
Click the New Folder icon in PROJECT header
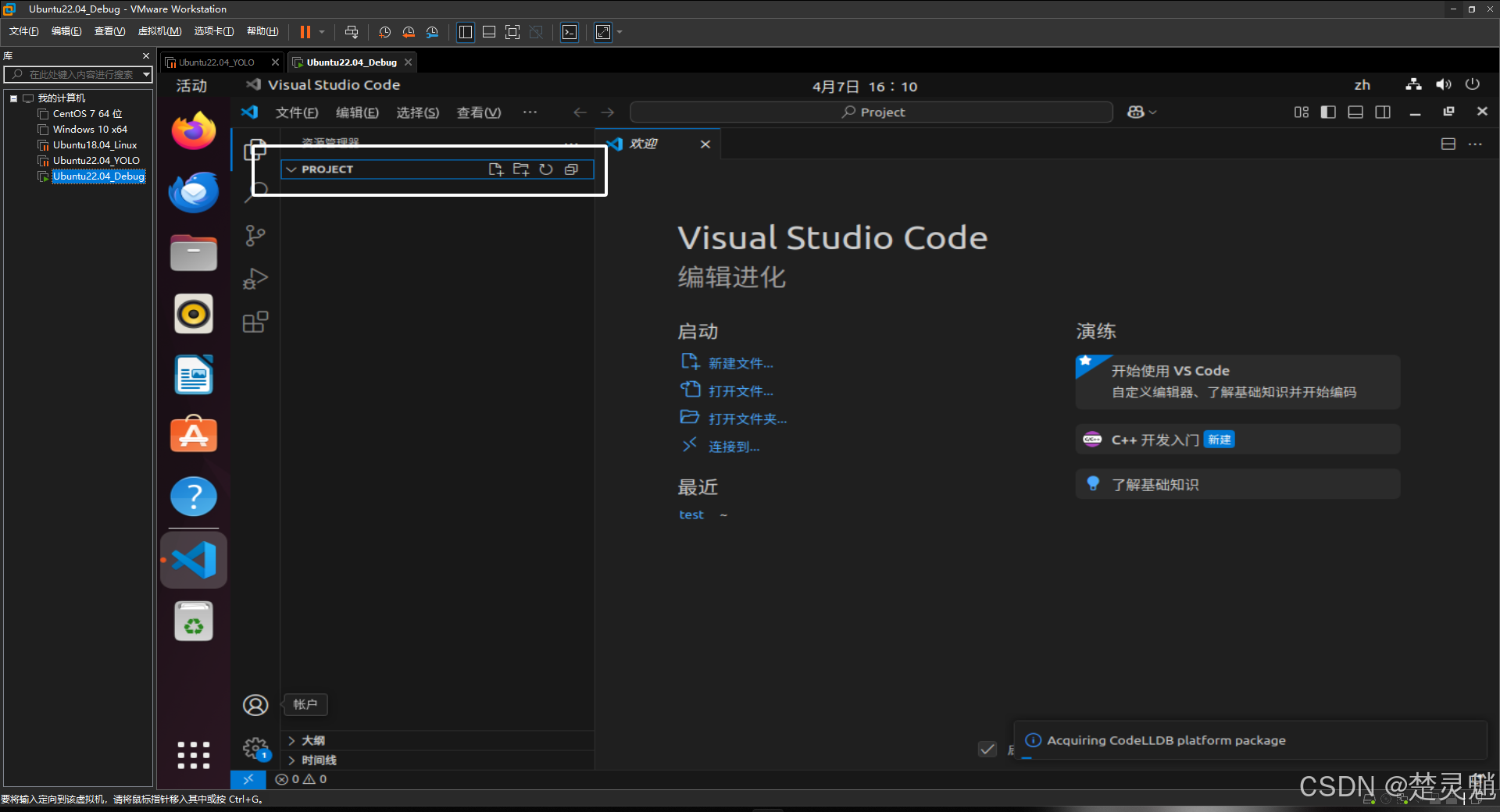point(521,169)
